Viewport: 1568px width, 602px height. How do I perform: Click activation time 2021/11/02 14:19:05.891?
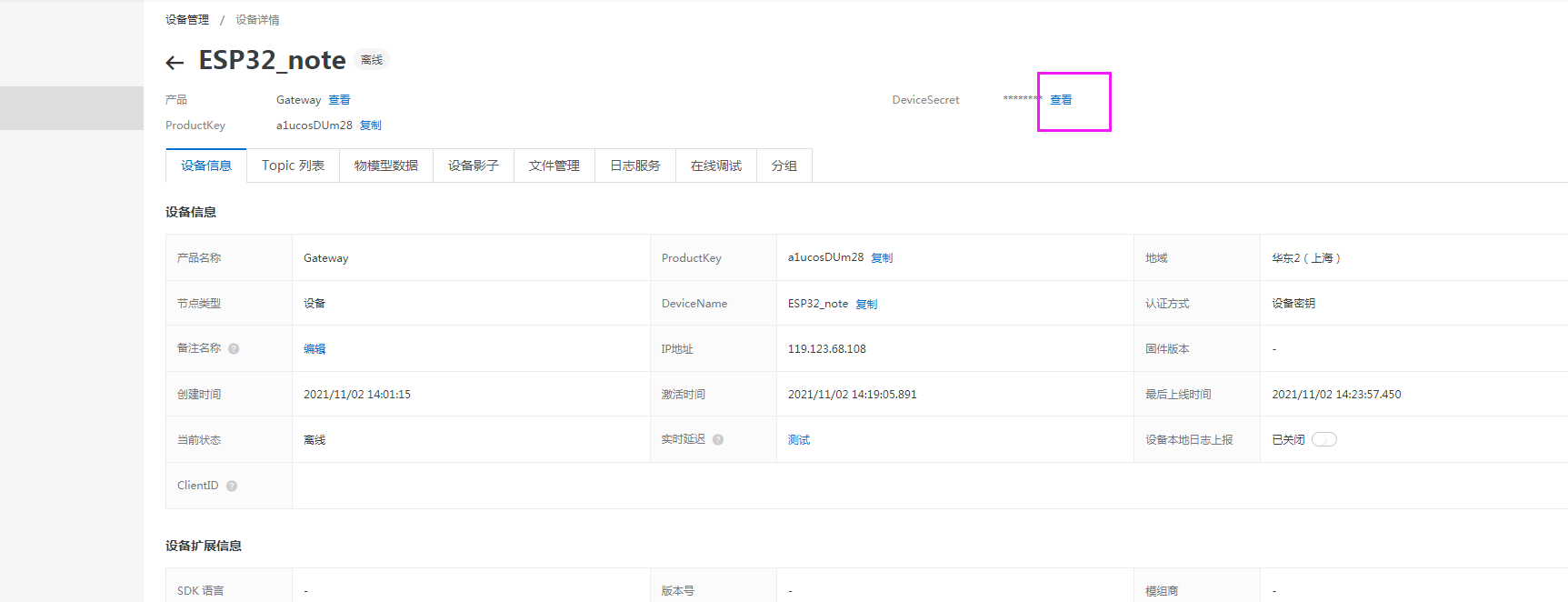853,395
